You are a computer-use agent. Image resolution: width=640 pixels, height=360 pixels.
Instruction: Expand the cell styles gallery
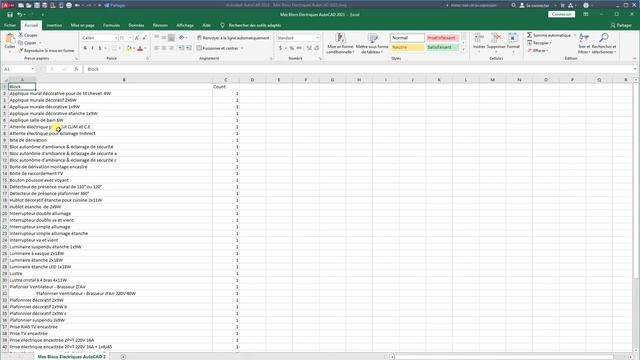[463, 50]
